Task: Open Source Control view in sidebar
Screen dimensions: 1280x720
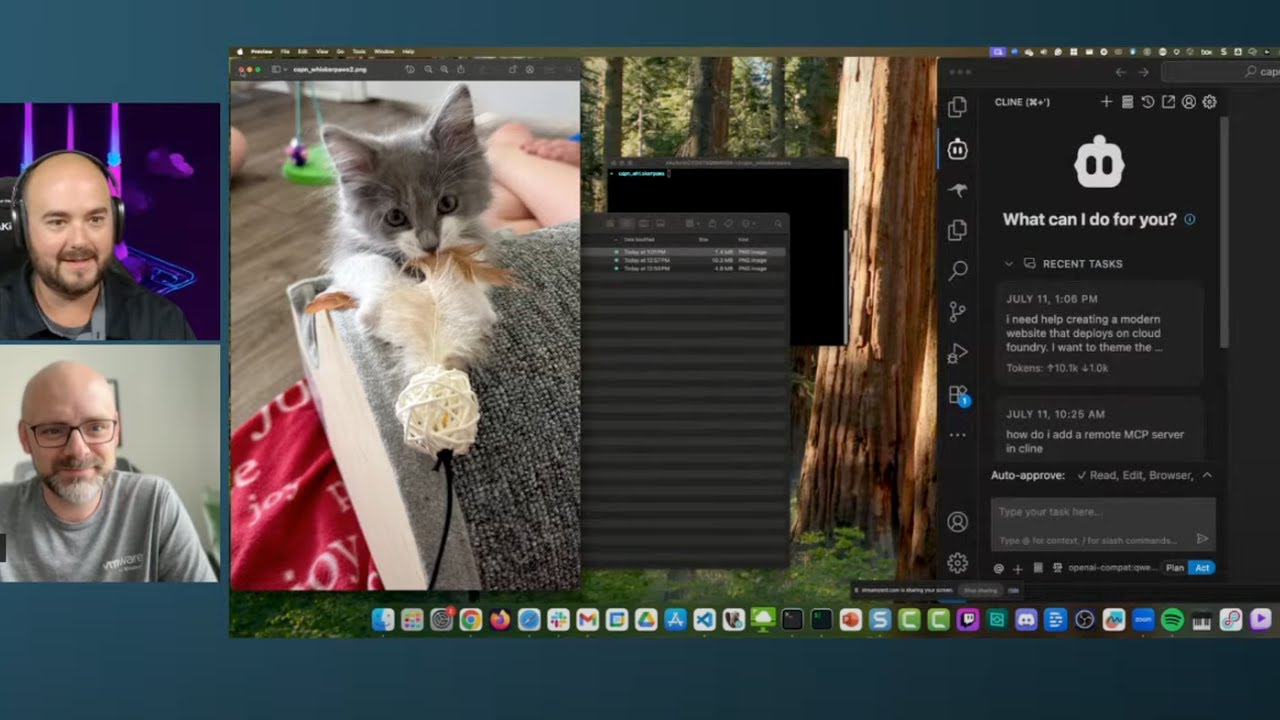Action: pyautogui.click(x=957, y=312)
